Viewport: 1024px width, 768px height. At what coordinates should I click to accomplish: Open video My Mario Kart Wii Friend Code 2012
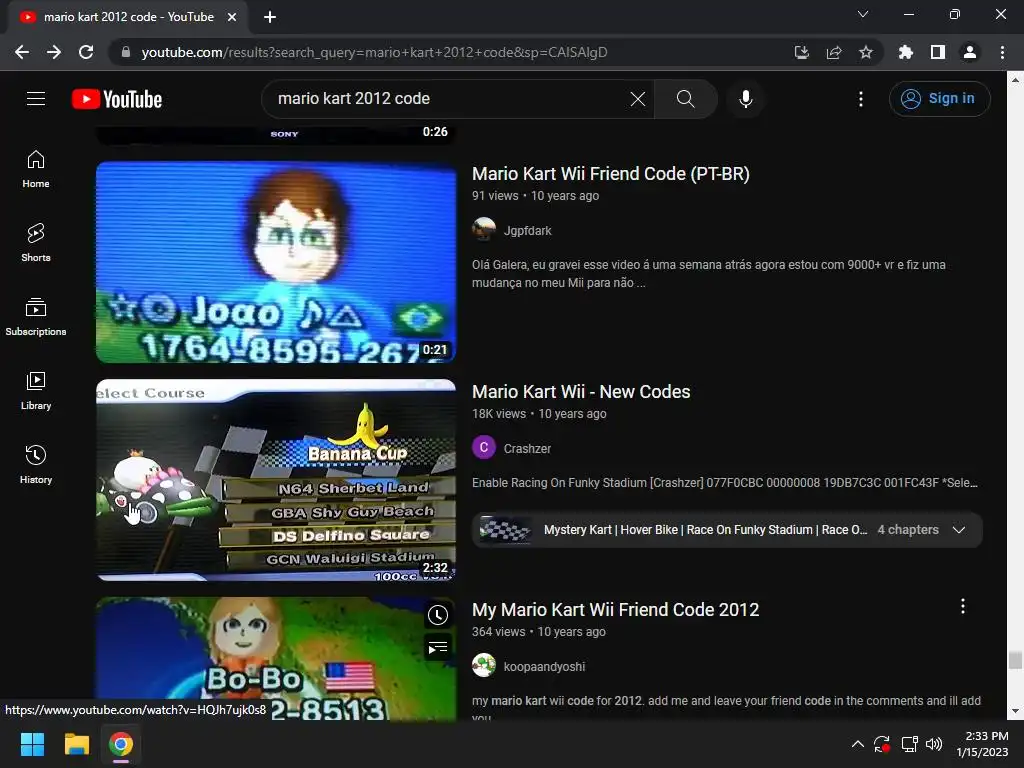coord(615,610)
